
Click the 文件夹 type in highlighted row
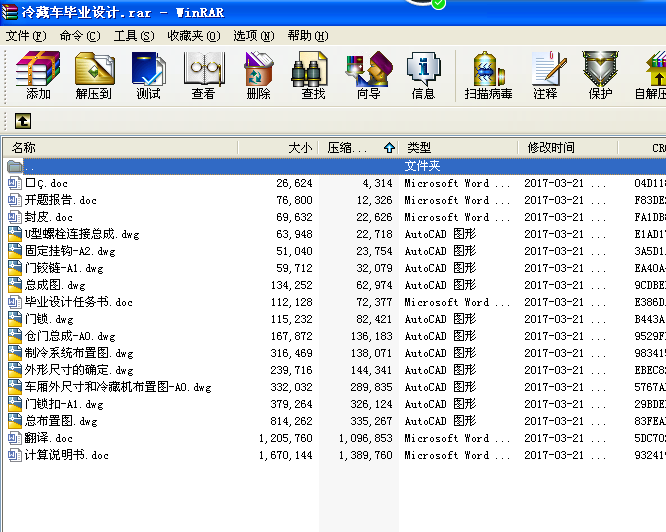pyautogui.click(x=422, y=166)
